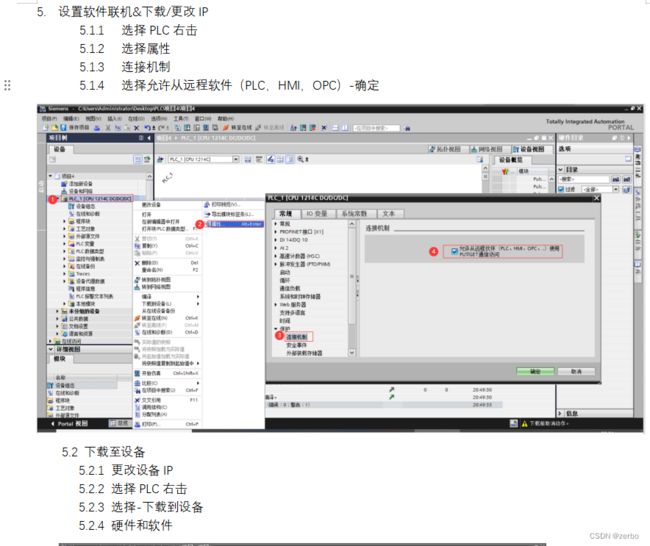Click the zoom magnifier icon in the device view toolbar
Screen dimensions: 650x546
tap(301, 159)
